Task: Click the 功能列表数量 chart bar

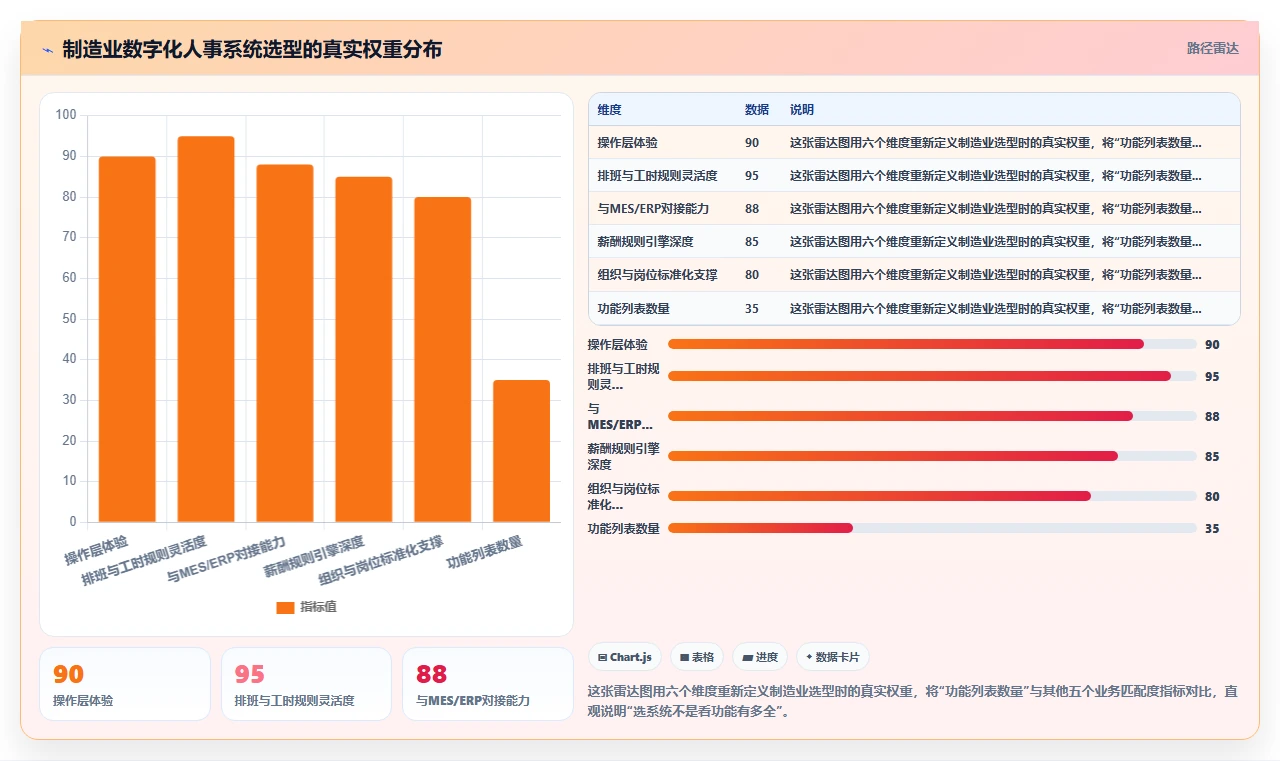Action: click(x=522, y=451)
